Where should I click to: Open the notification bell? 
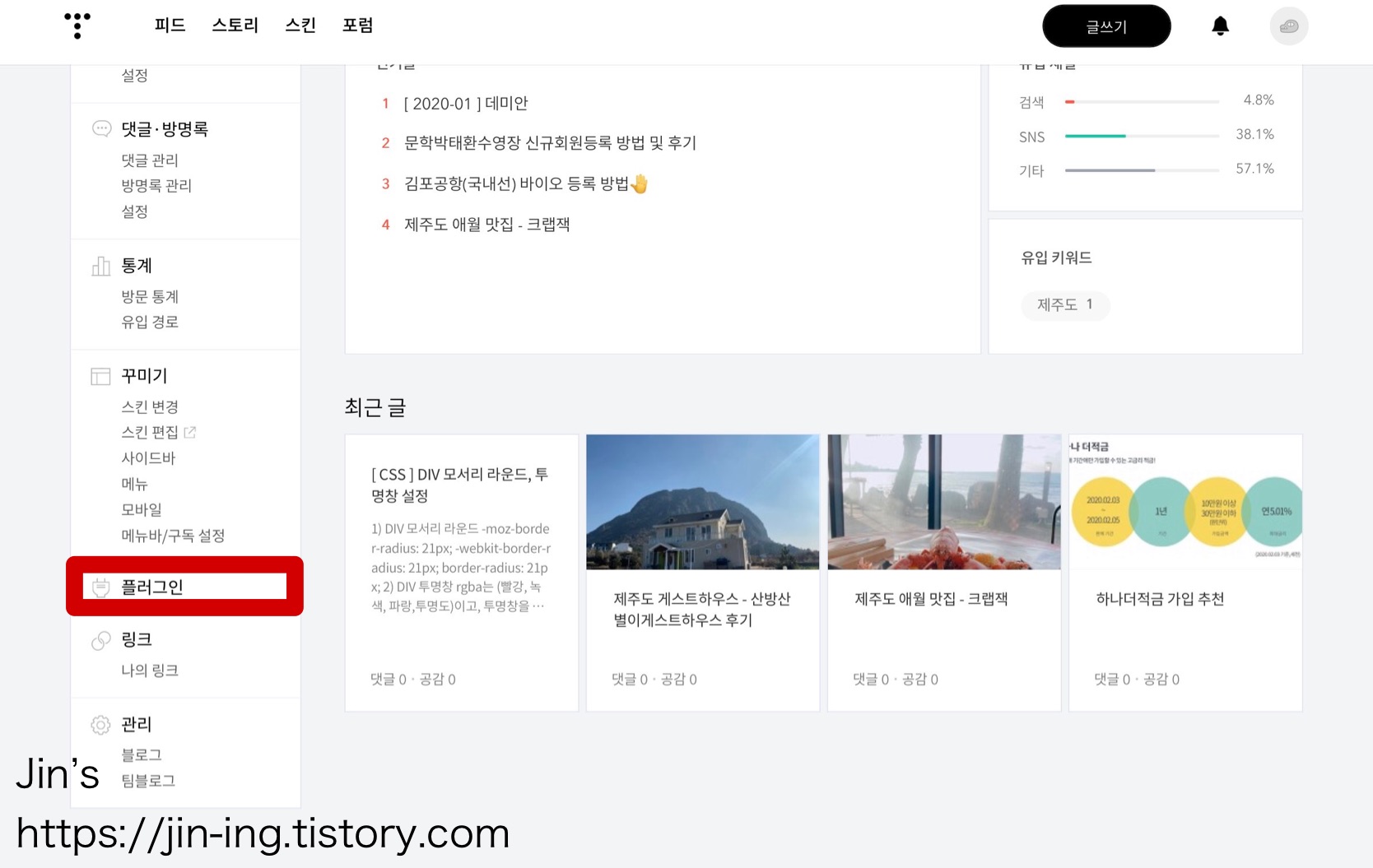coord(1220,26)
